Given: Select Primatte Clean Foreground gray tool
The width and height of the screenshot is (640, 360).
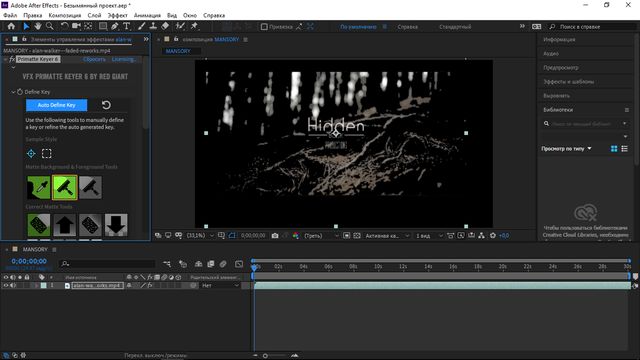Looking at the screenshot, I should pos(90,187).
